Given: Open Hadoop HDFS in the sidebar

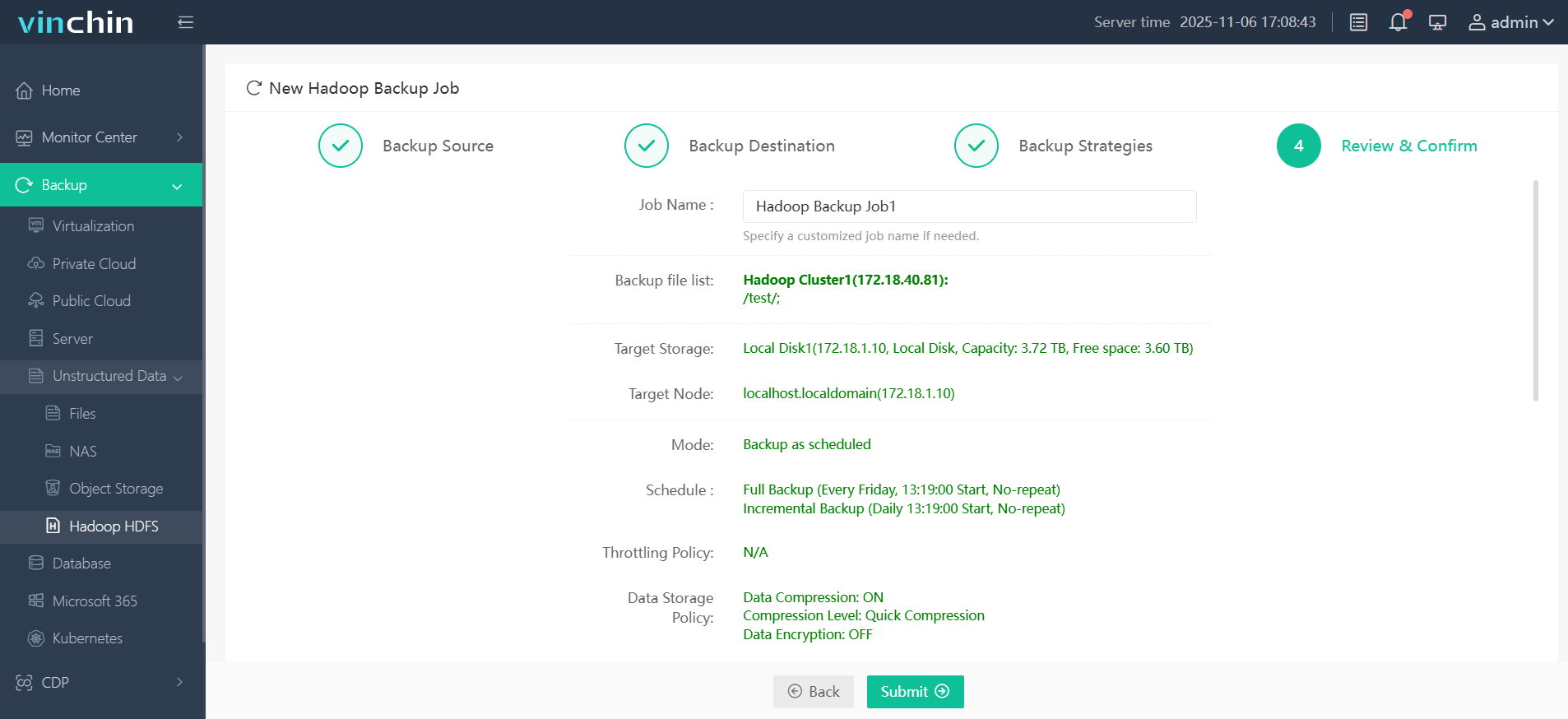Looking at the screenshot, I should coord(114,526).
